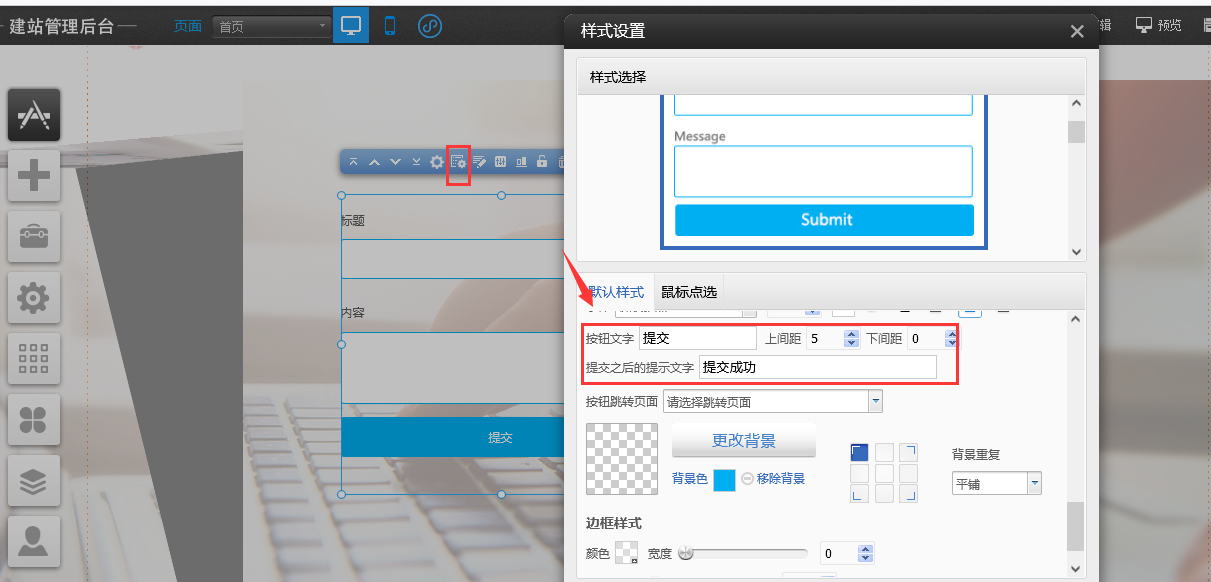Image resolution: width=1211 pixels, height=582 pixels.
Task: Click the unlock padlock icon on module toolbar
Action: (542, 162)
